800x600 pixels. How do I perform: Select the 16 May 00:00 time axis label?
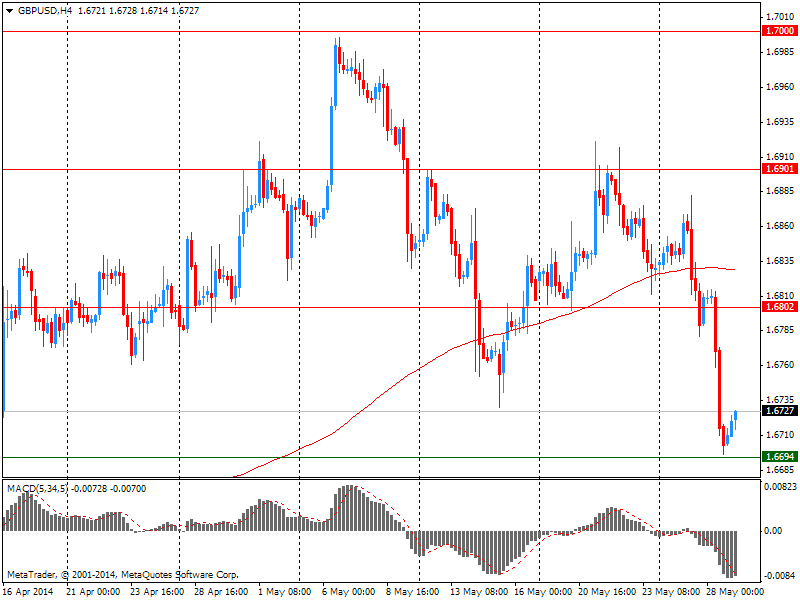541,592
